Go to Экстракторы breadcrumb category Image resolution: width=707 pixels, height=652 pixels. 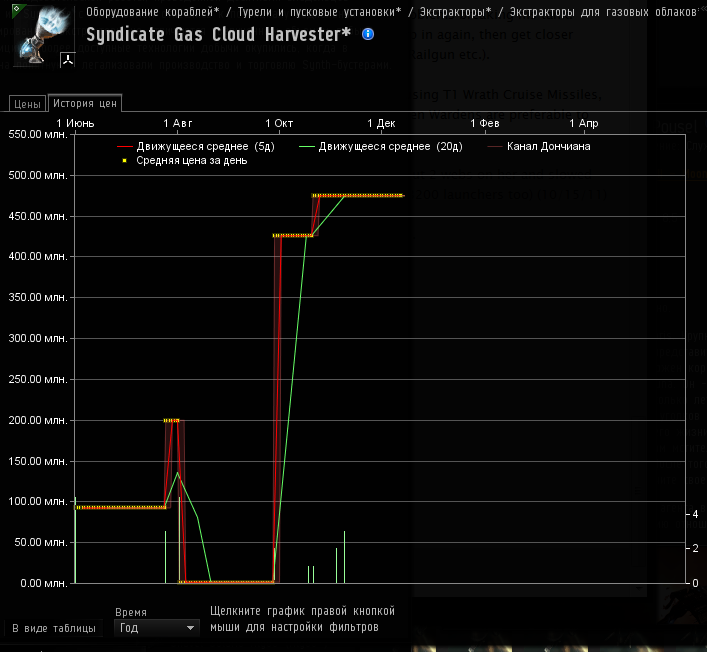coord(455,12)
